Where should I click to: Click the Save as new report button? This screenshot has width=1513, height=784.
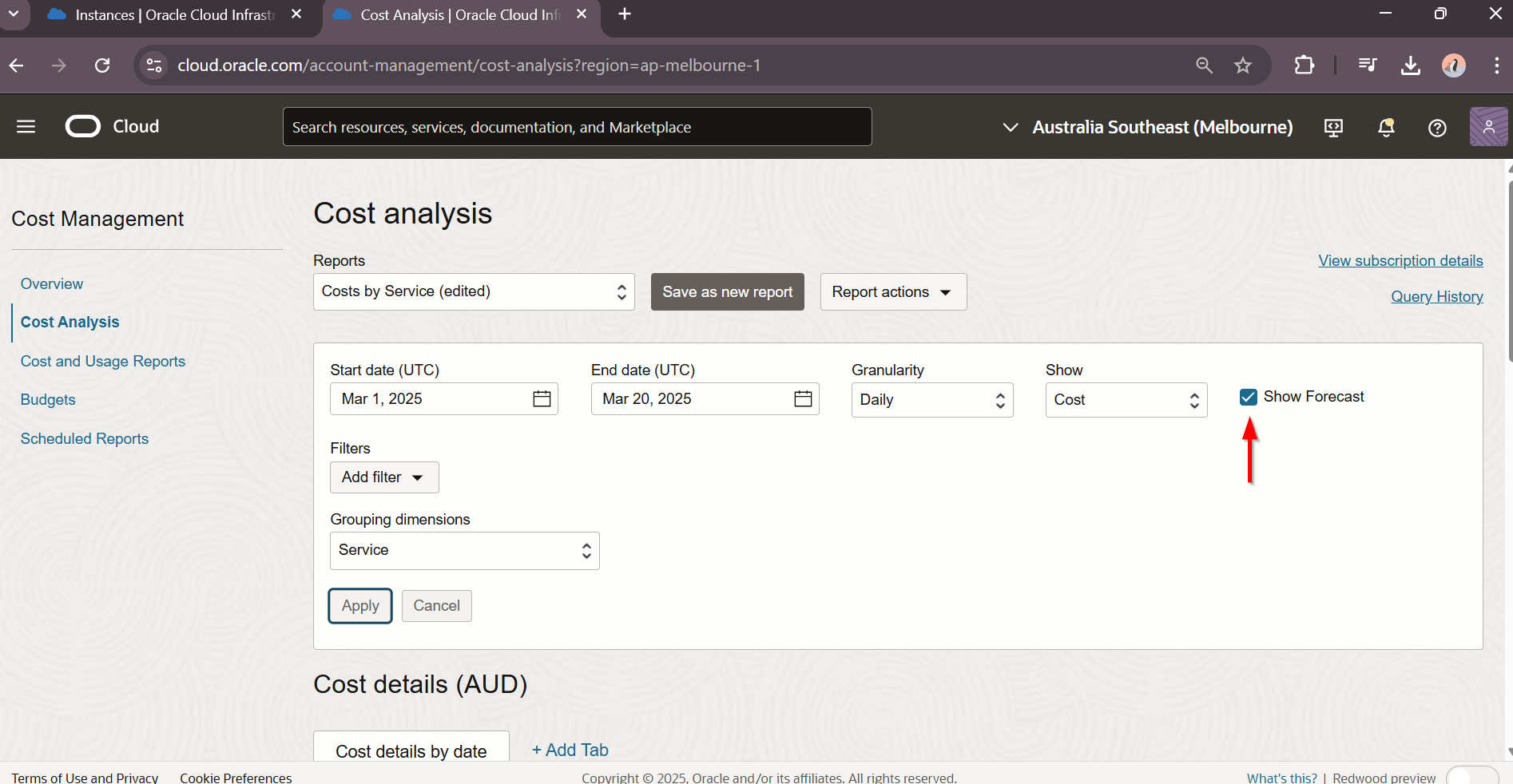[x=727, y=292]
